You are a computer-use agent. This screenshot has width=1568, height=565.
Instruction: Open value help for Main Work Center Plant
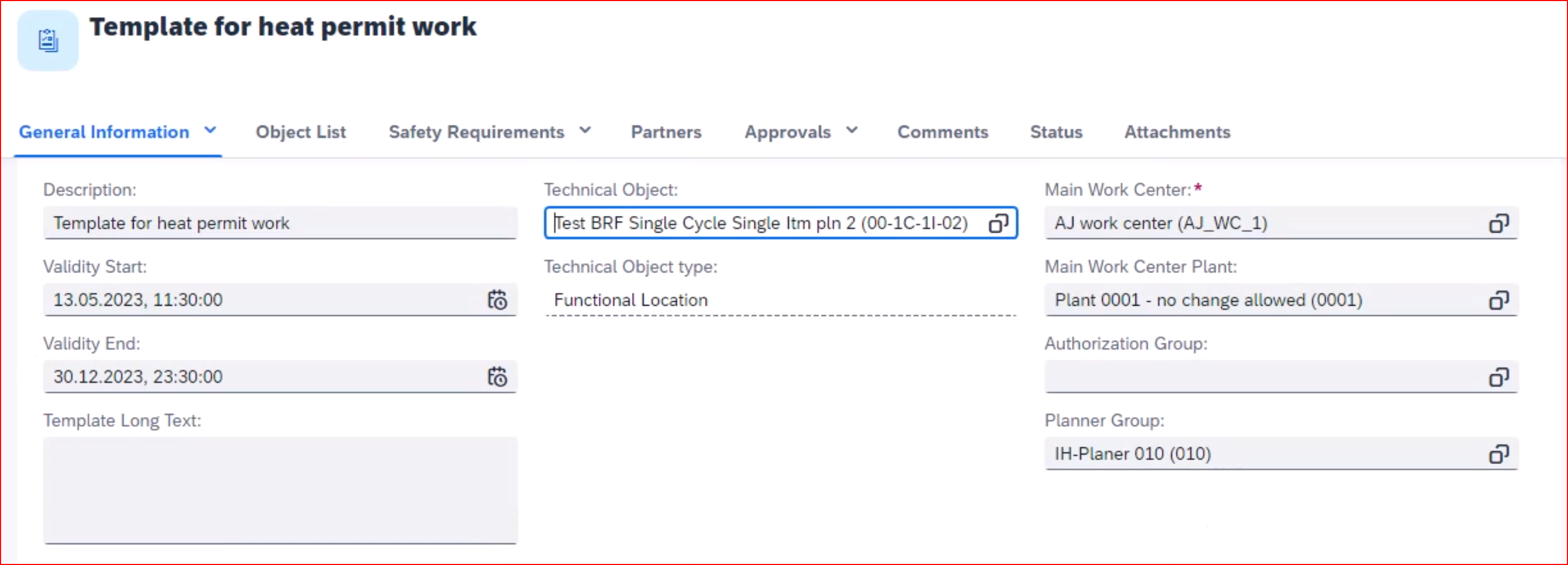(1498, 300)
